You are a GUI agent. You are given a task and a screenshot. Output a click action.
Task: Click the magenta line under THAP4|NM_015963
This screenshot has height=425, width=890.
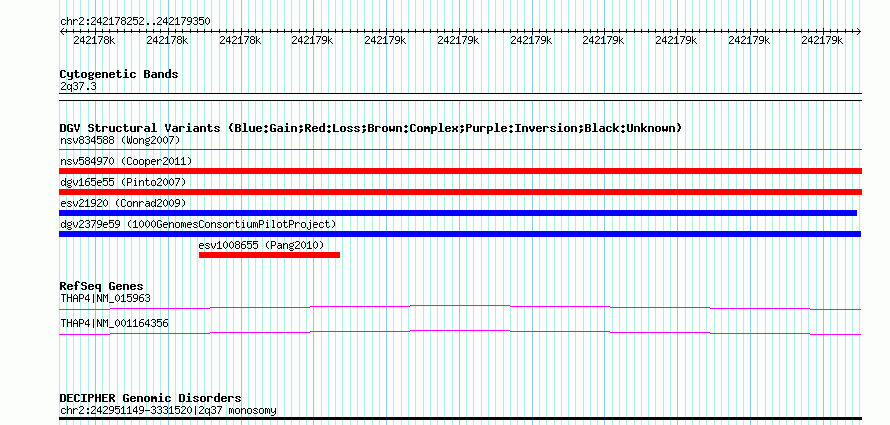coord(460,308)
